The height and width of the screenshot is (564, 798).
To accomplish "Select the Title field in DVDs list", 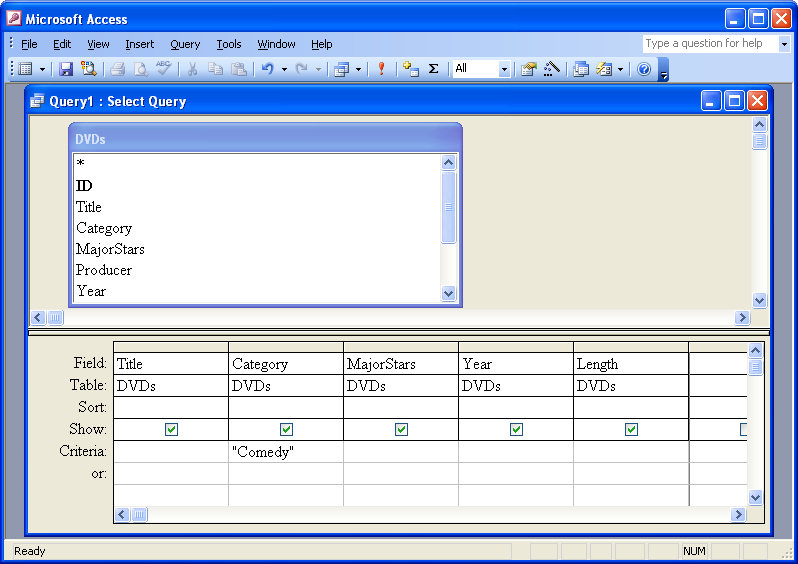I will click(256, 207).
